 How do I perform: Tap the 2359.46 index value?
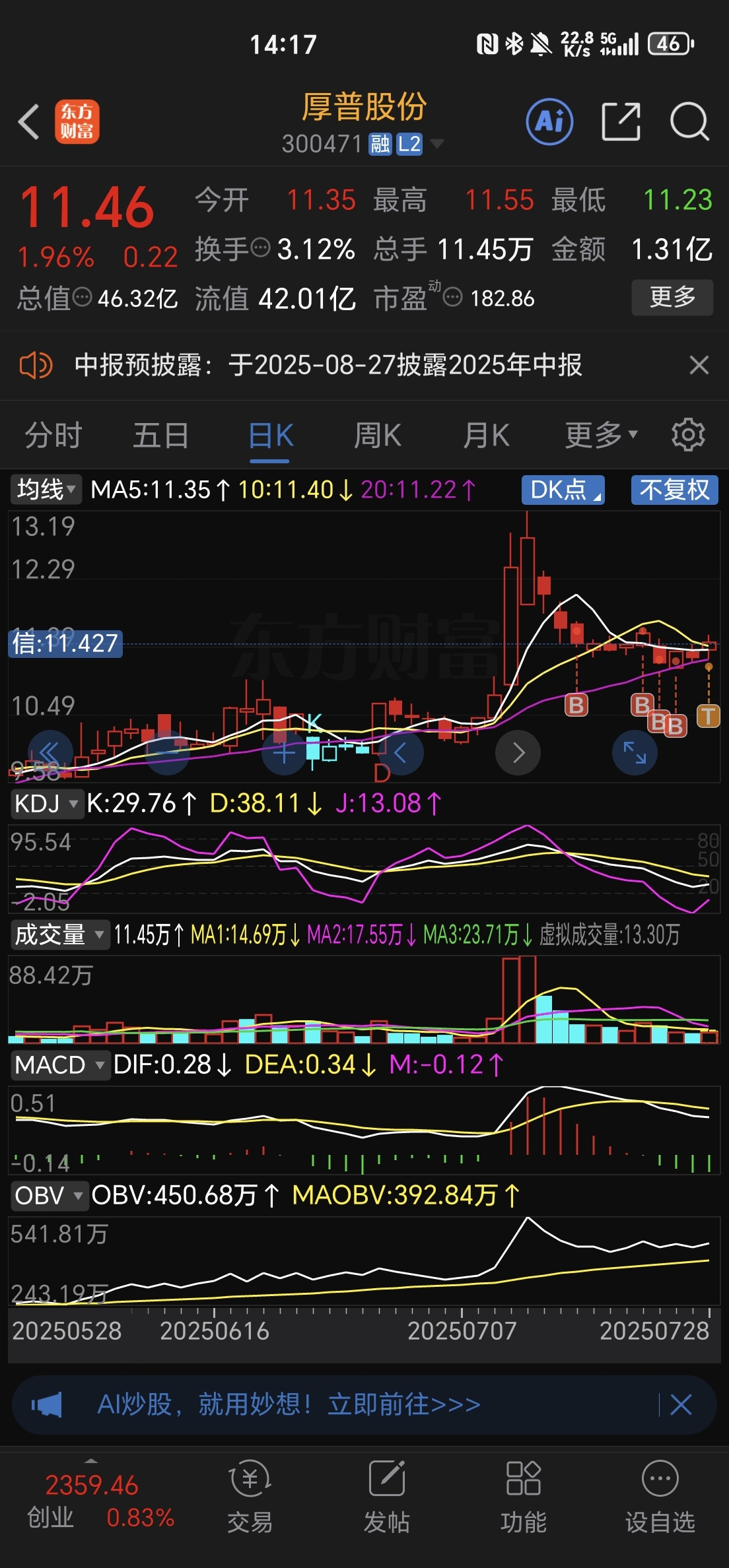coord(92,1486)
